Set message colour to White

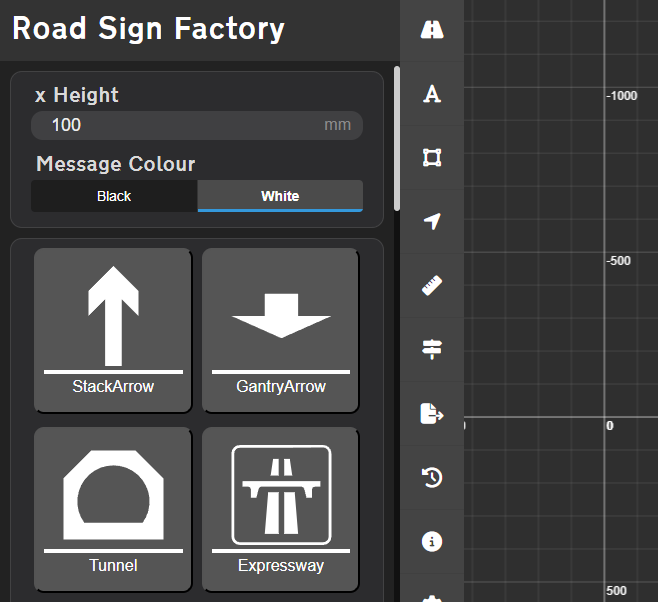point(280,196)
